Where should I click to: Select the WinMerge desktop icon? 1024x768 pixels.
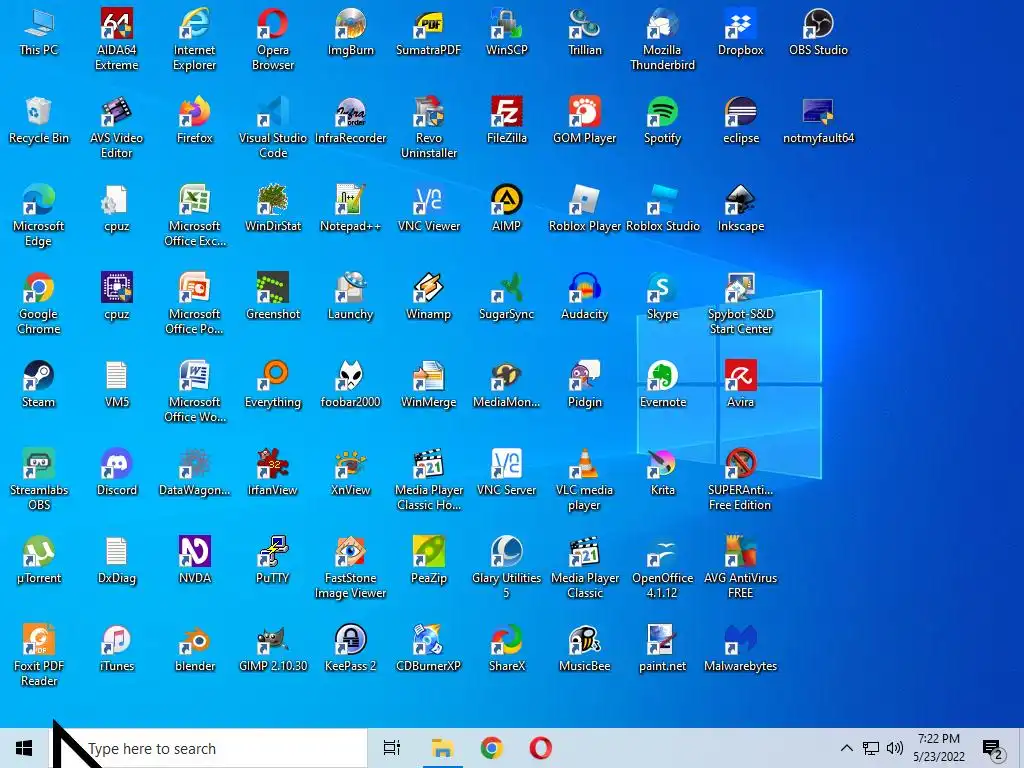coord(428,385)
